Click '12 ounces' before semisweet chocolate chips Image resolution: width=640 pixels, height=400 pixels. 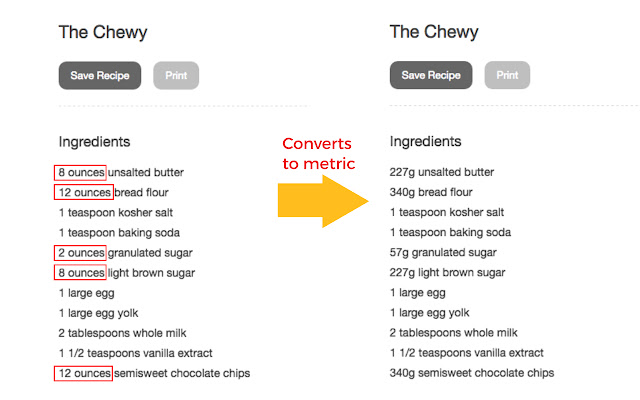coord(84,373)
